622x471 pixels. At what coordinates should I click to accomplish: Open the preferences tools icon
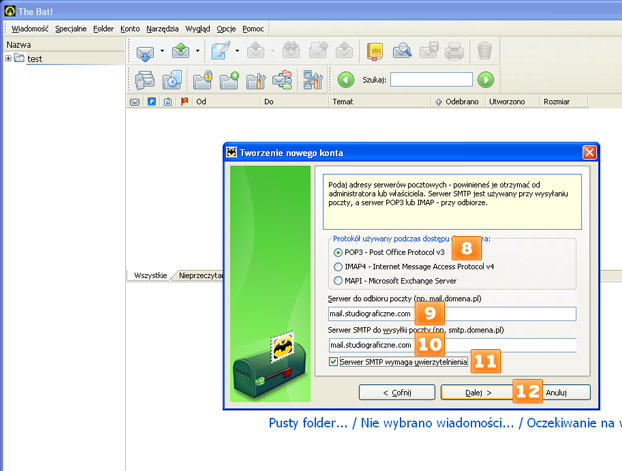coord(313,80)
